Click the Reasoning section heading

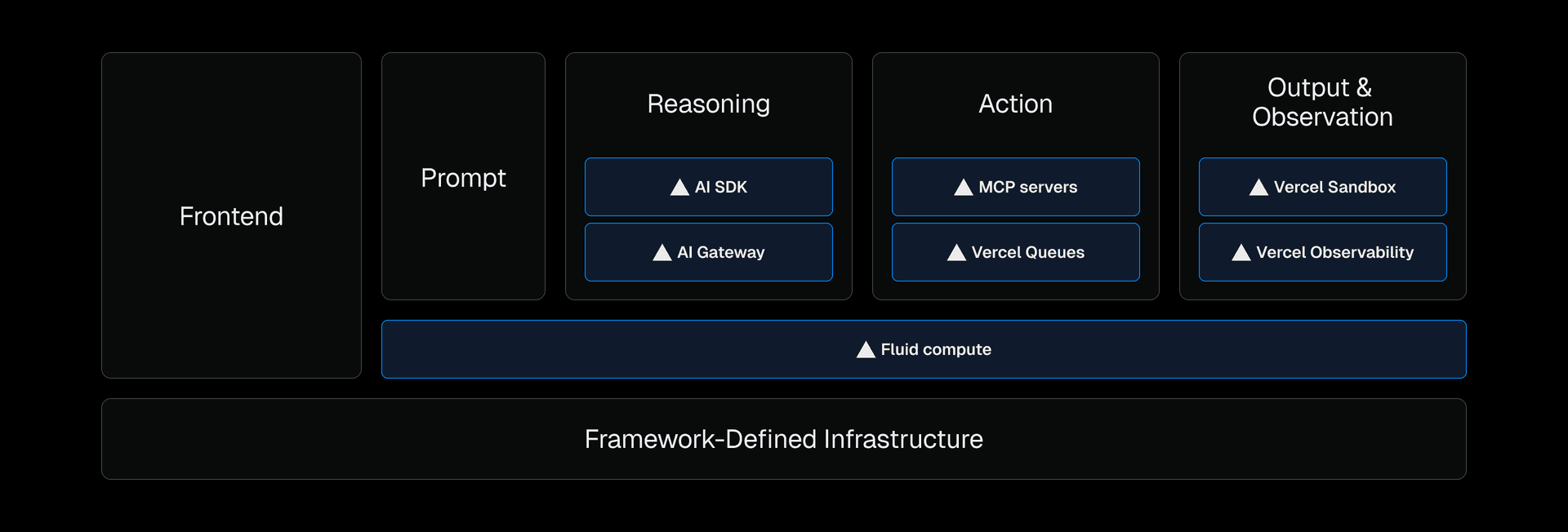point(709,104)
